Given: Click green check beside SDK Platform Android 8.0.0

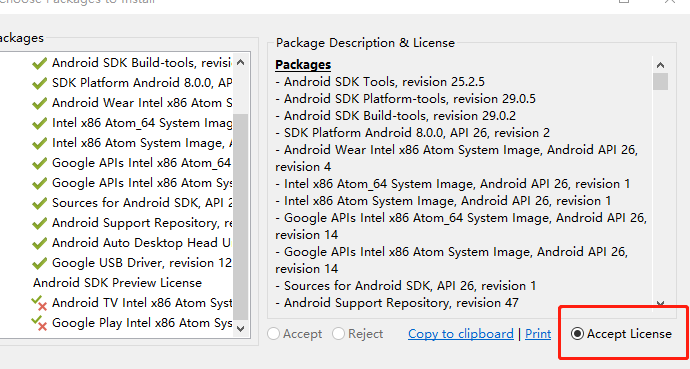Looking at the screenshot, I should [x=40, y=83].
